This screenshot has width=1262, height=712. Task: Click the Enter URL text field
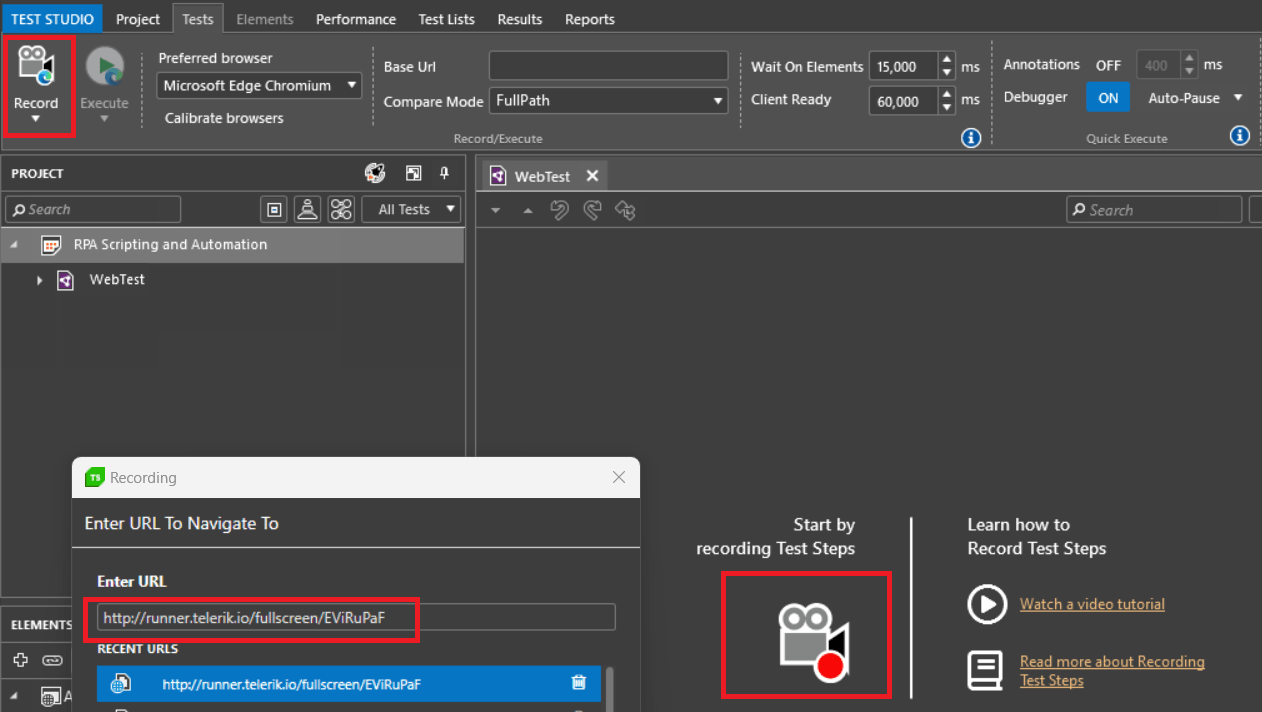[356, 618]
